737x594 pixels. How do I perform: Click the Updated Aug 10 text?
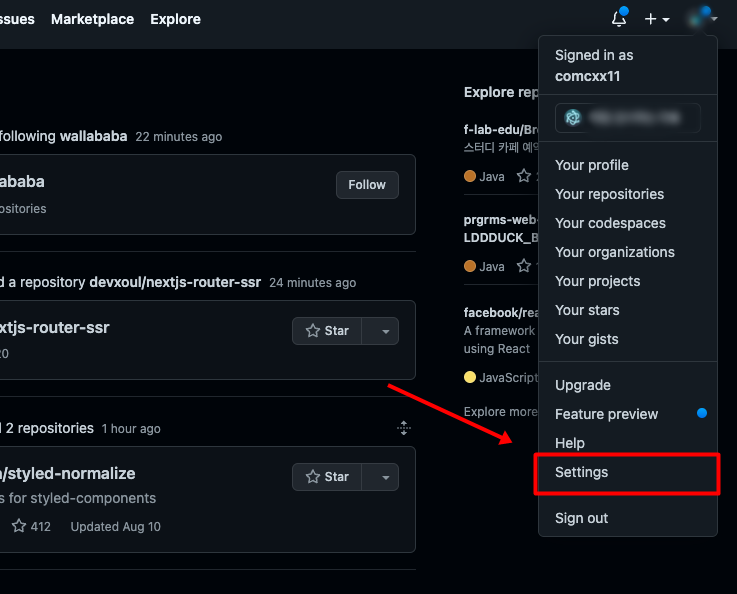point(116,527)
